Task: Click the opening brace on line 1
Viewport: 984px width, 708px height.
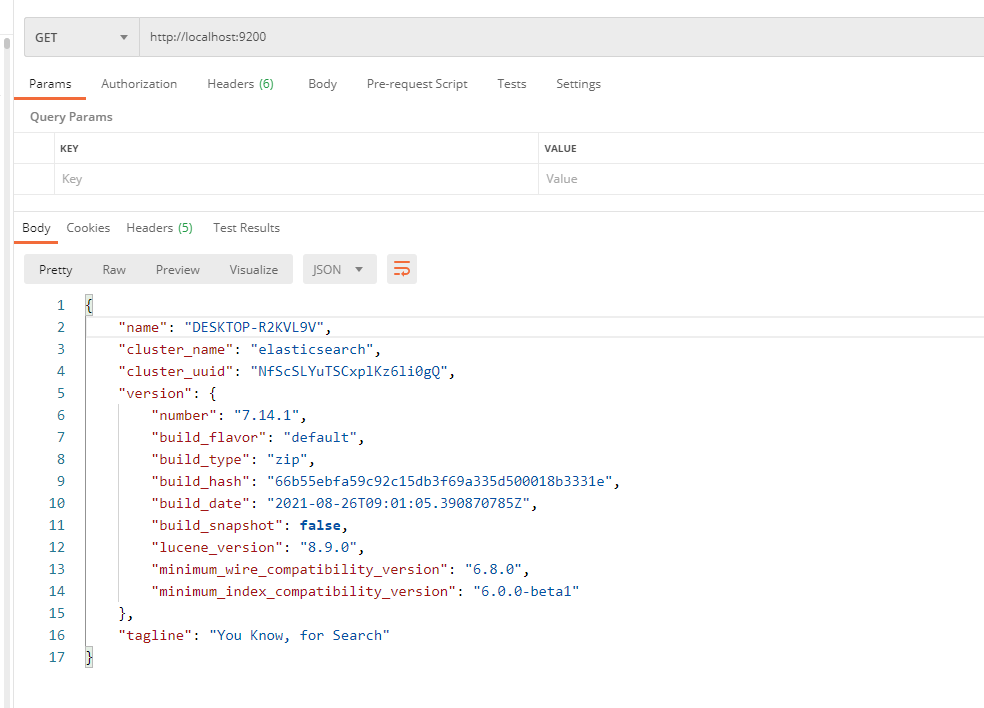Action: pyautogui.click(x=89, y=306)
